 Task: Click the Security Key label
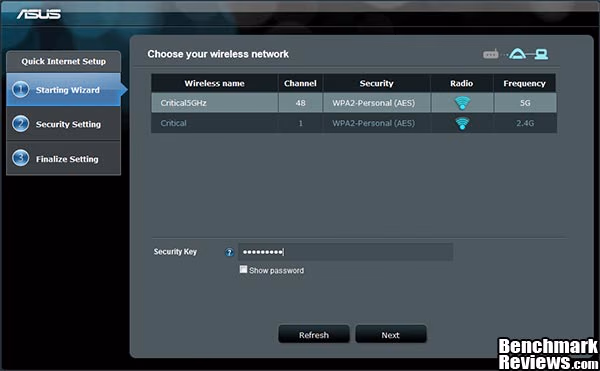click(x=175, y=252)
